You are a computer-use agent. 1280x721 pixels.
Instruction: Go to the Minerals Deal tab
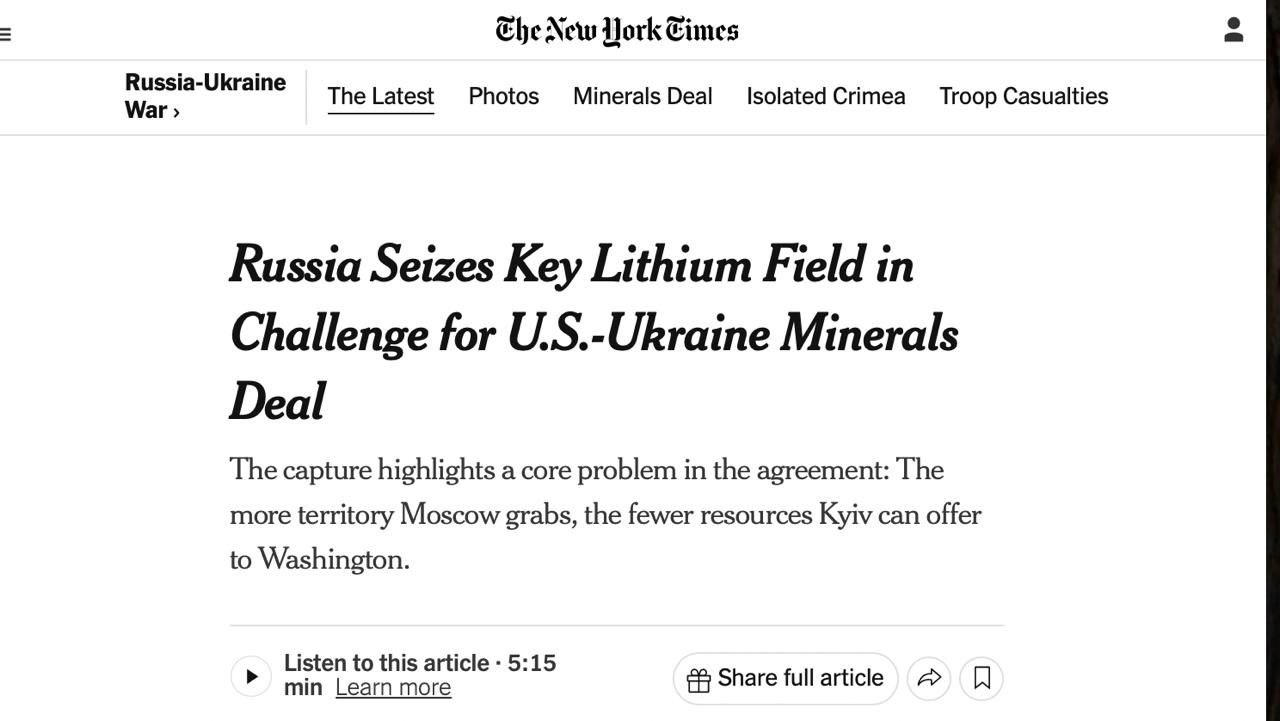pos(642,97)
